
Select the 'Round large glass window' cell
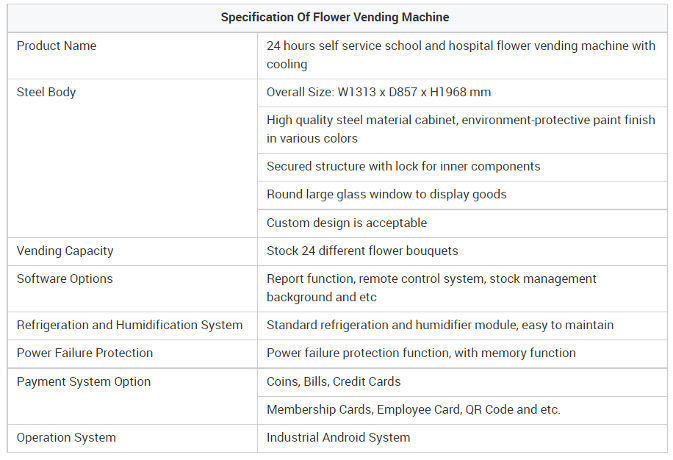pyautogui.click(x=386, y=194)
